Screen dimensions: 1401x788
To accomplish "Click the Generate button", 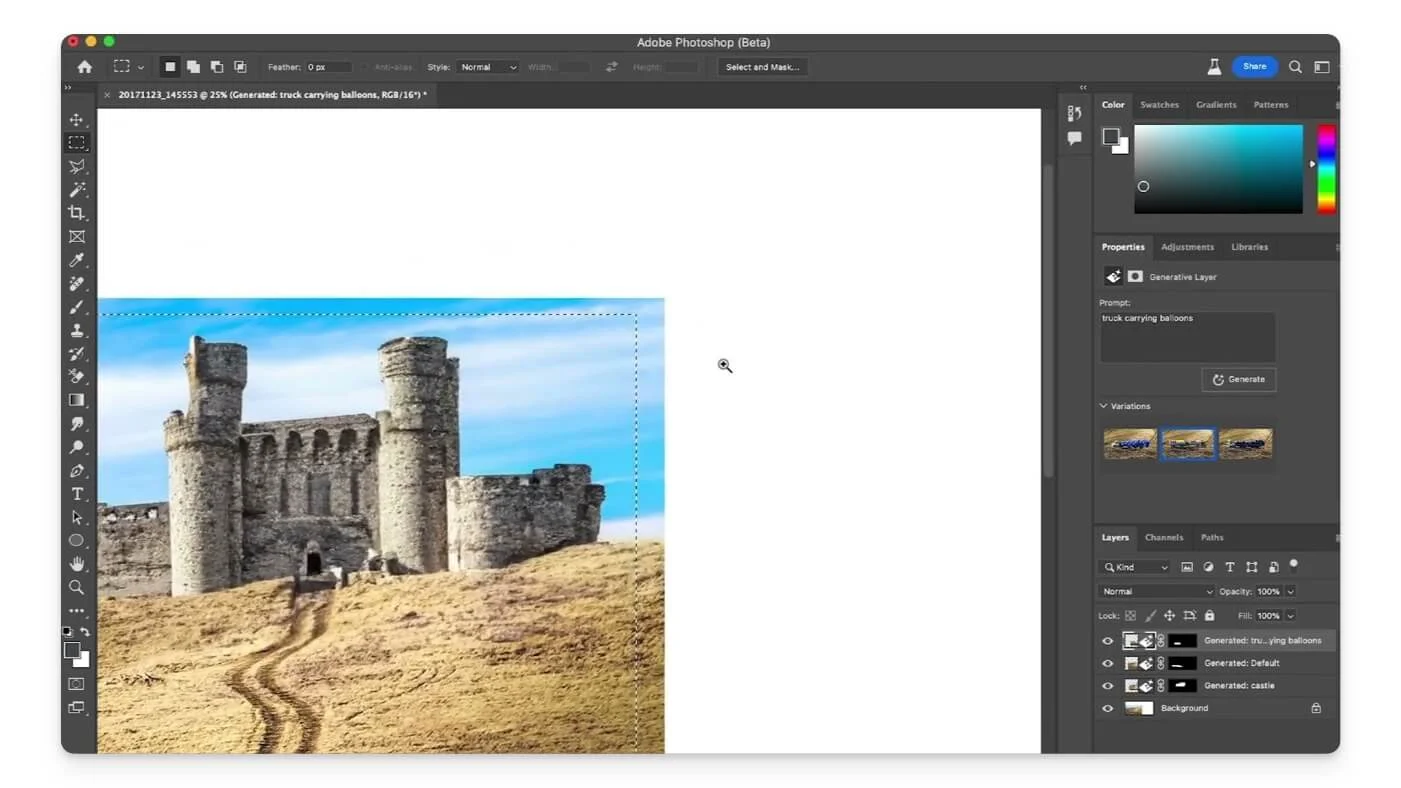I will pos(1238,380).
